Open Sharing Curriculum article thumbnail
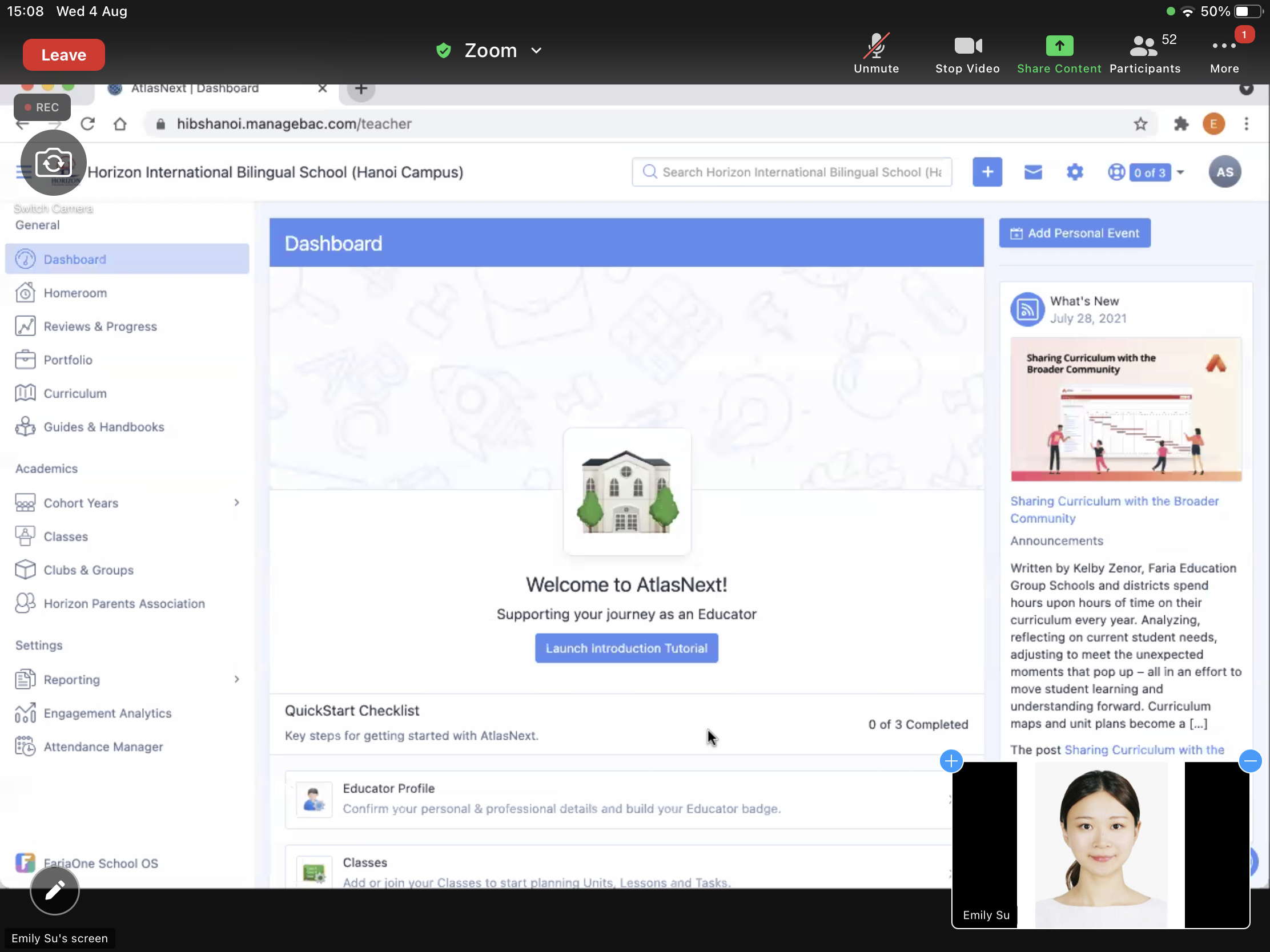 (x=1126, y=410)
